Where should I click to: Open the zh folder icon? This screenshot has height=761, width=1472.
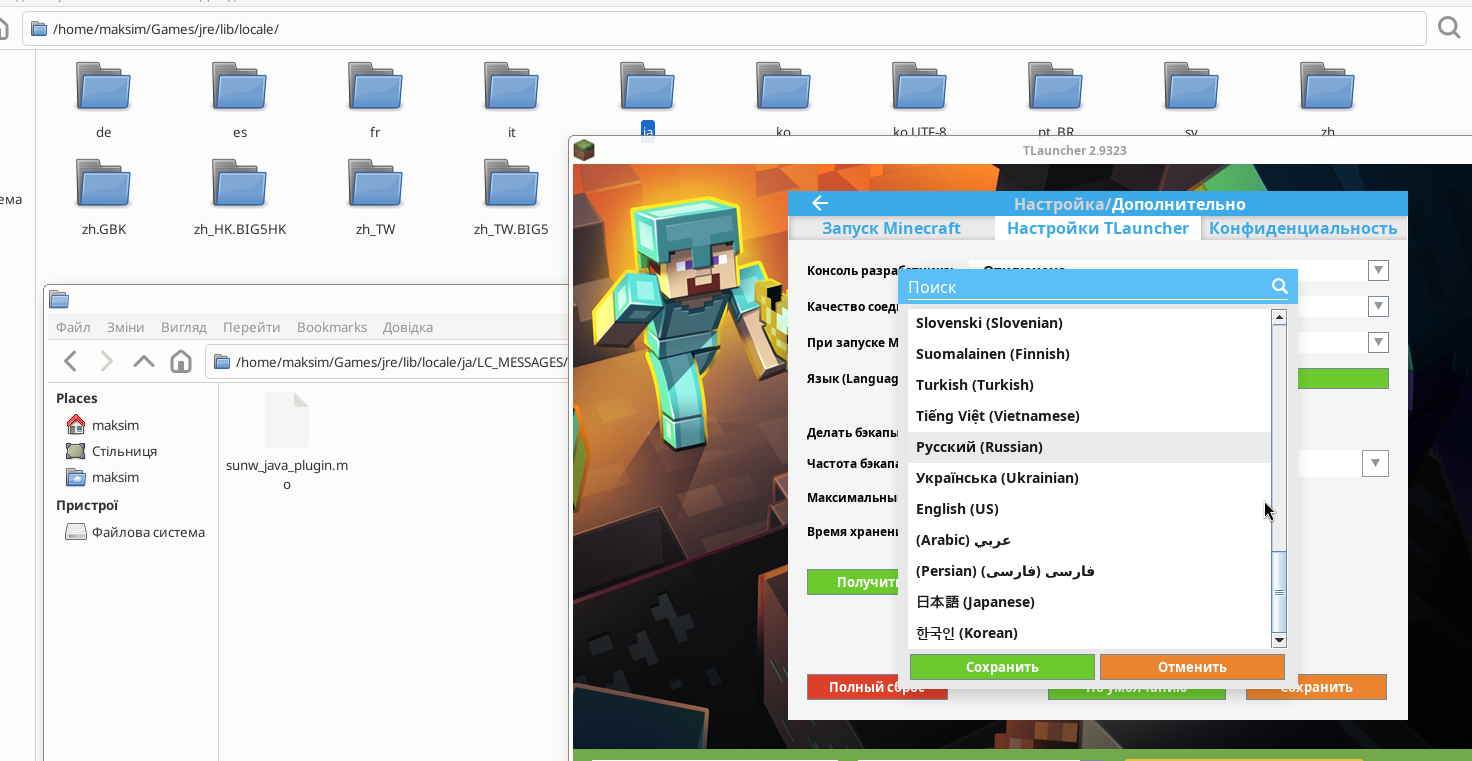1328,86
